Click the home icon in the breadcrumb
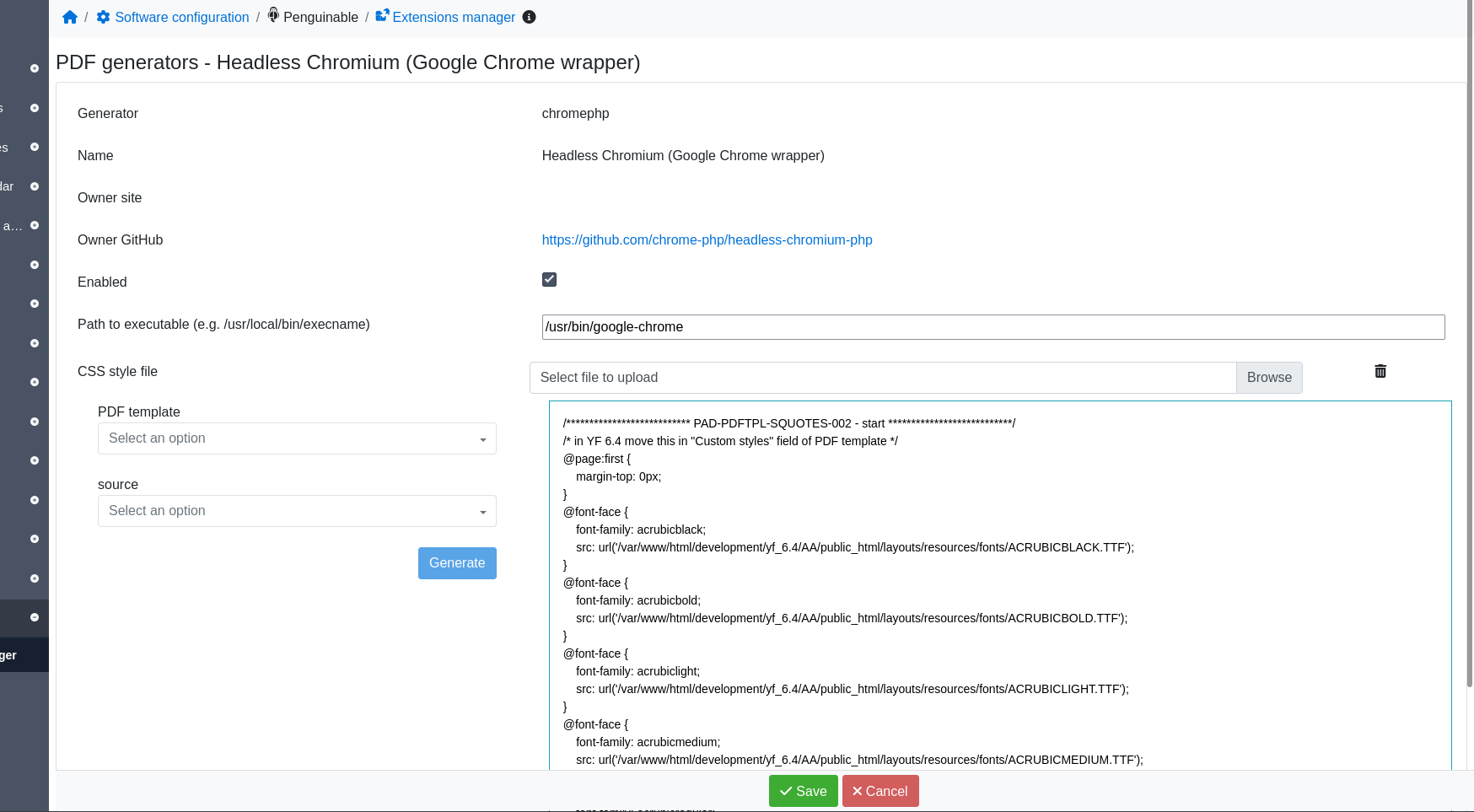Image resolution: width=1474 pixels, height=812 pixels. [70, 17]
